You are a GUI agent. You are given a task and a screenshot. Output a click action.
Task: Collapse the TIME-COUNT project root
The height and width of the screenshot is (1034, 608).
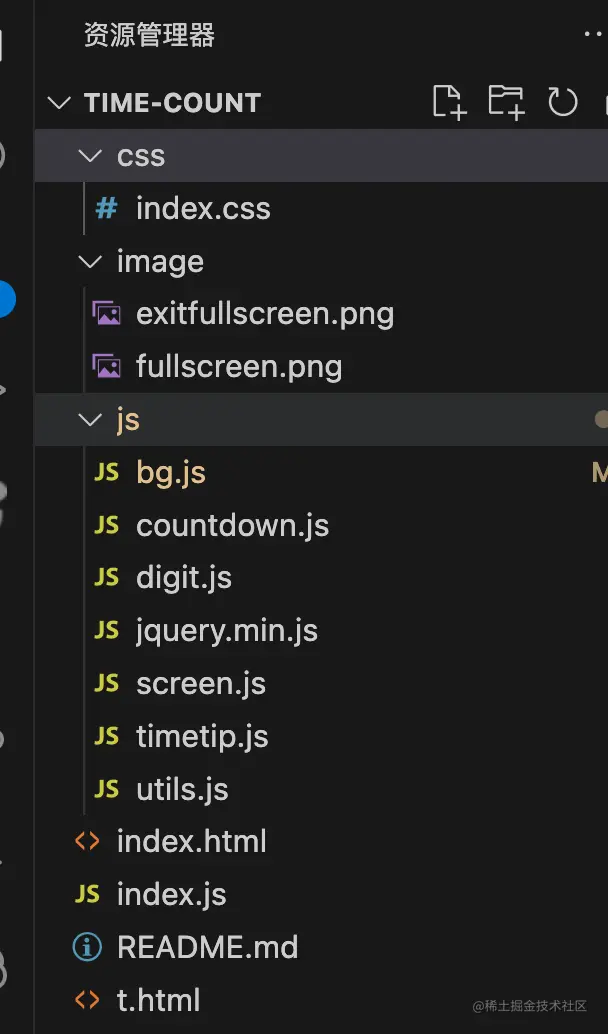[x=60, y=103]
